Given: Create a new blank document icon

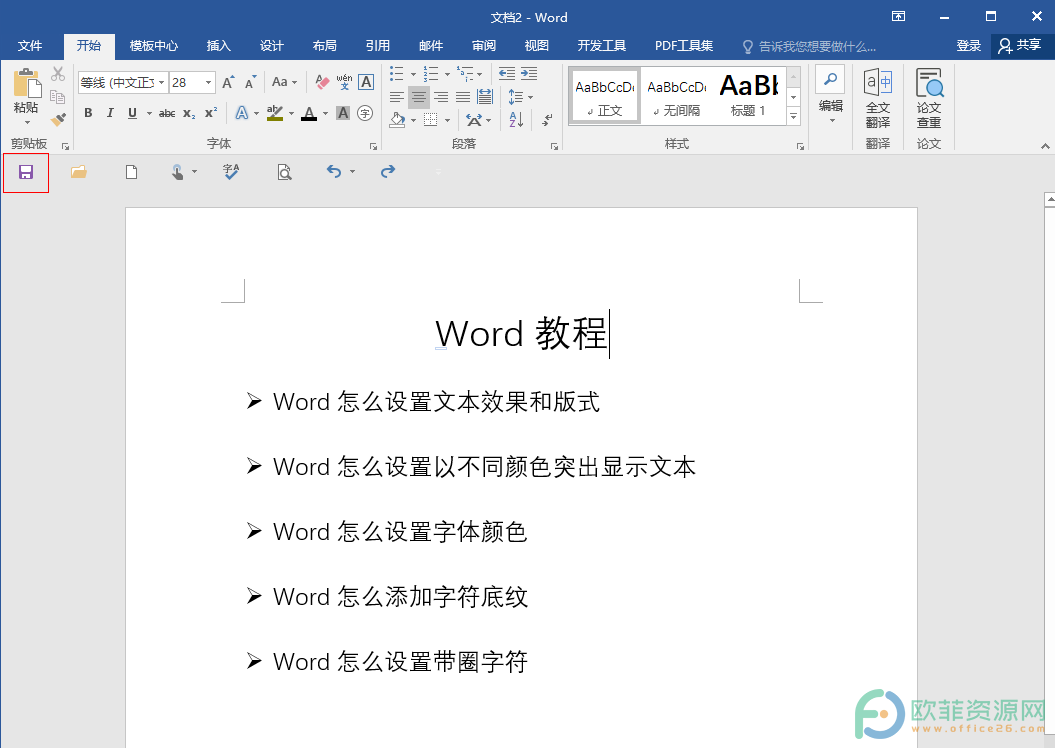Looking at the screenshot, I should (132, 172).
